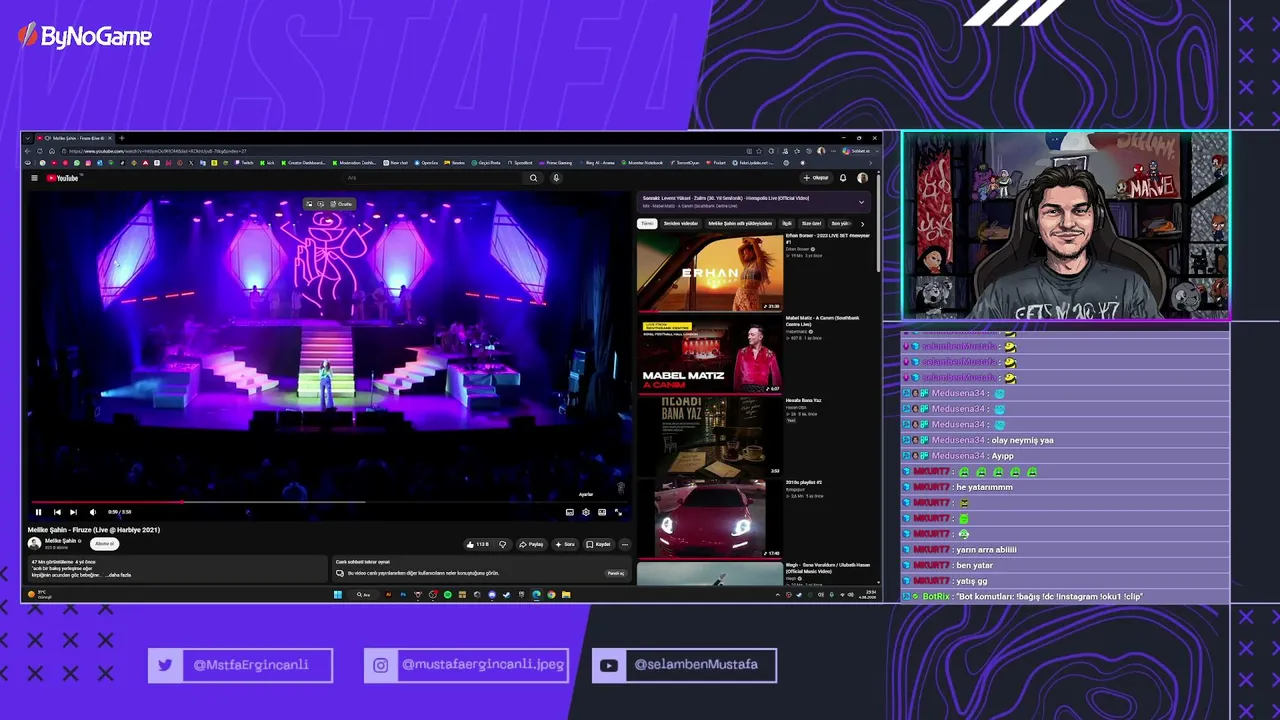
Task: Skip to the previous video
Action: (x=57, y=512)
